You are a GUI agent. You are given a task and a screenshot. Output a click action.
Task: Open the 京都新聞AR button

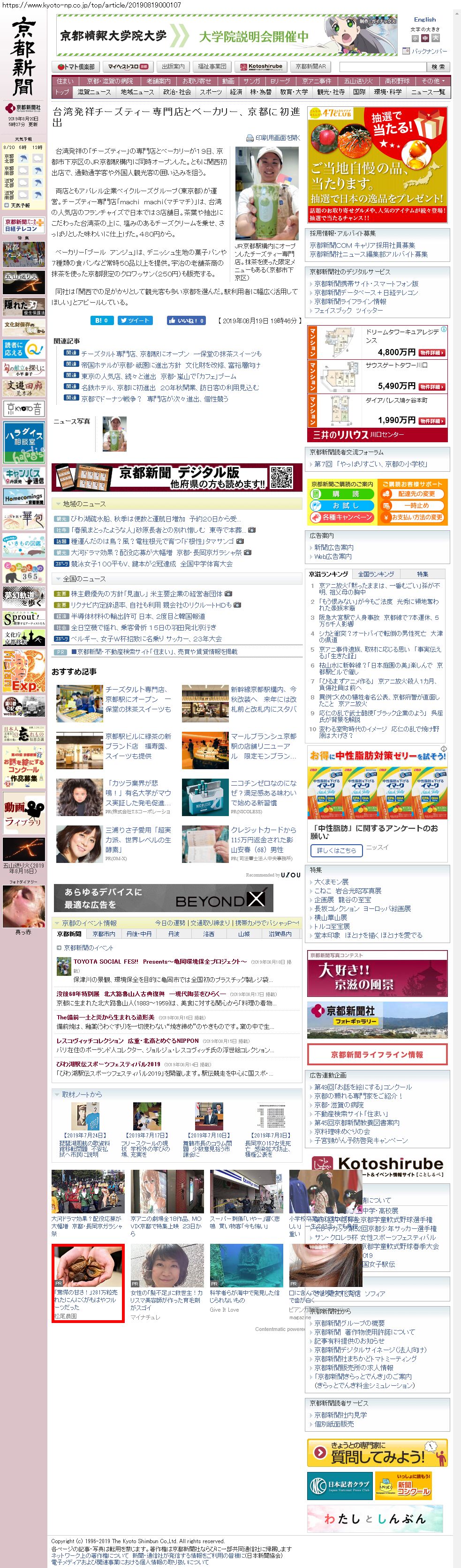pyautogui.click(x=310, y=67)
